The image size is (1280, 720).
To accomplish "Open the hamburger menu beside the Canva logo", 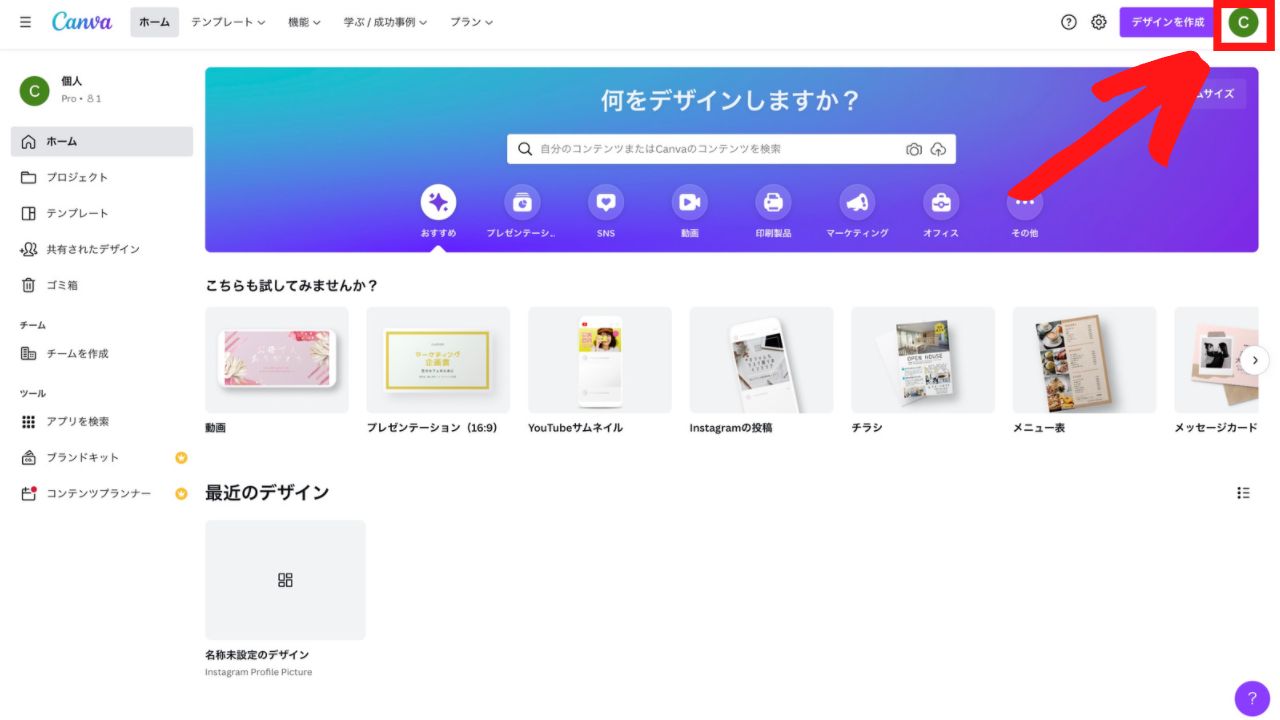I will [x=25, y=22].
